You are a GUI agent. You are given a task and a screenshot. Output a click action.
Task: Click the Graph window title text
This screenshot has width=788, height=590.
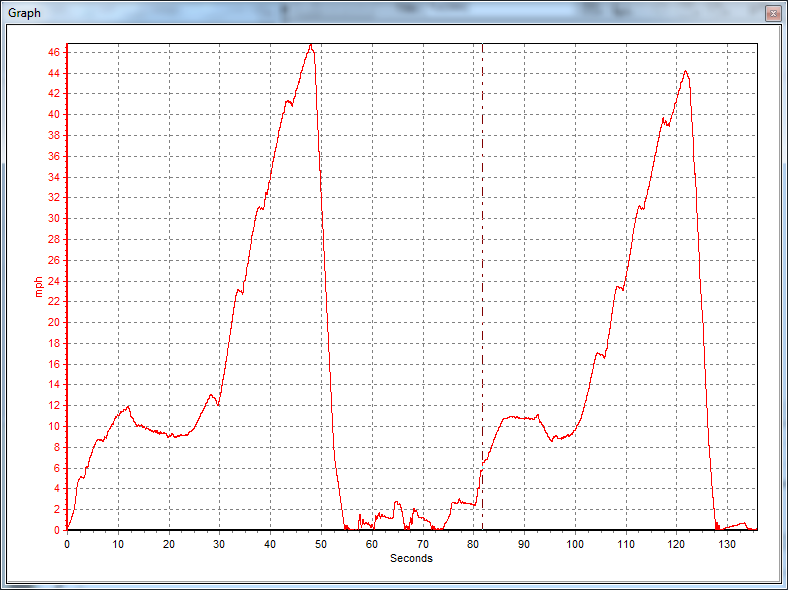(24, 14)
